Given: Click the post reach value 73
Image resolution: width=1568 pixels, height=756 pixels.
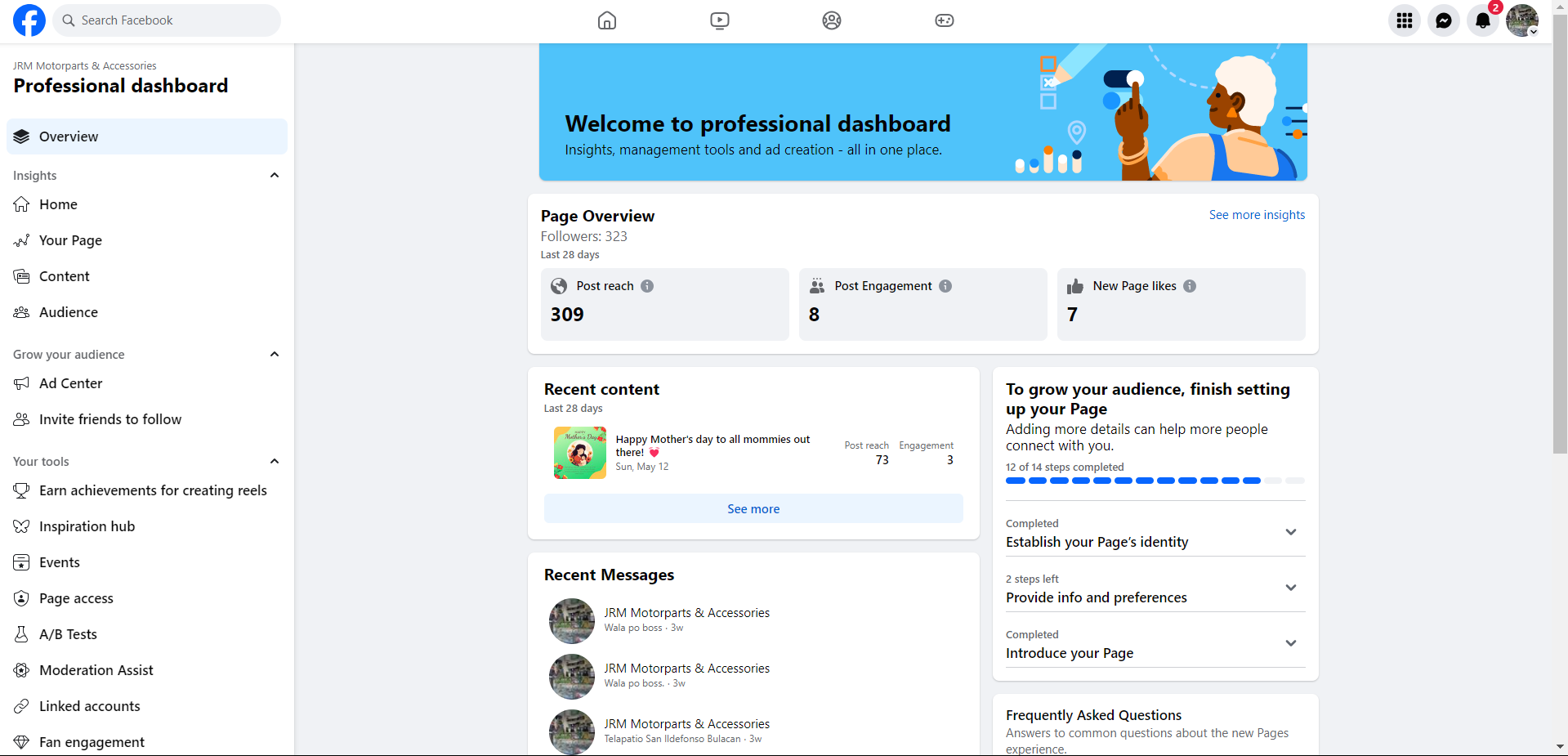Looking at the screenshot, I should (882, 460).
